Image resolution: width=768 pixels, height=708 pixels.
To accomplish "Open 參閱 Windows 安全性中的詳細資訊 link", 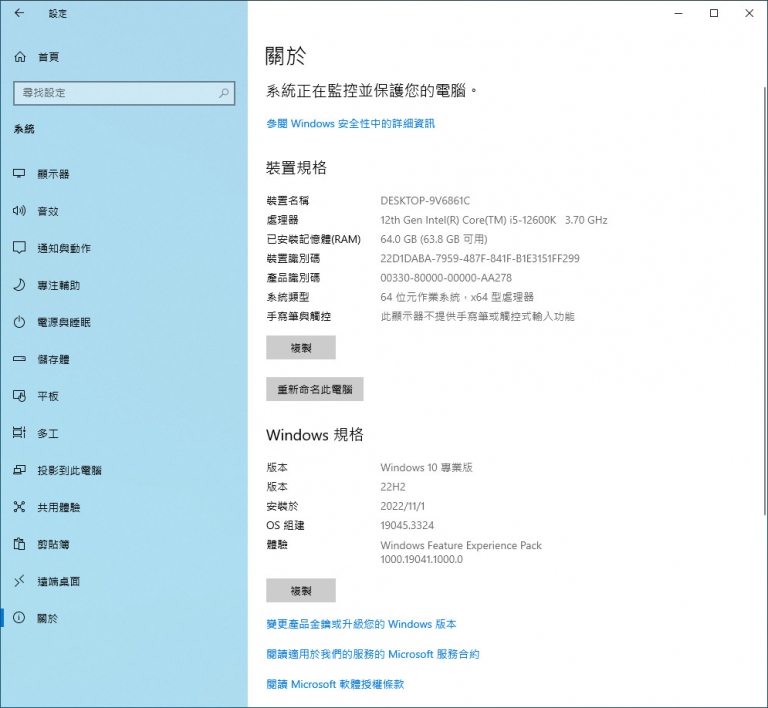I will [350, 124].
